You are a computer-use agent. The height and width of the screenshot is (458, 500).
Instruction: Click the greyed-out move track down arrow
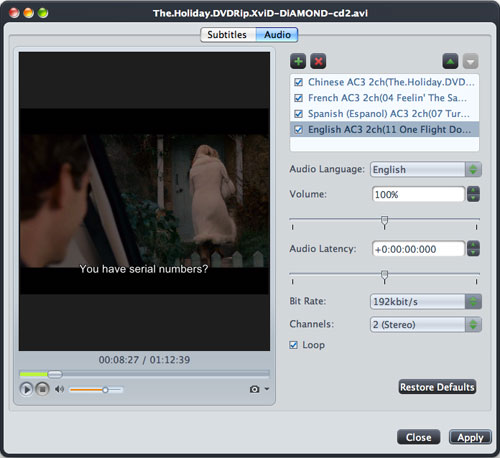coord(470,61)
